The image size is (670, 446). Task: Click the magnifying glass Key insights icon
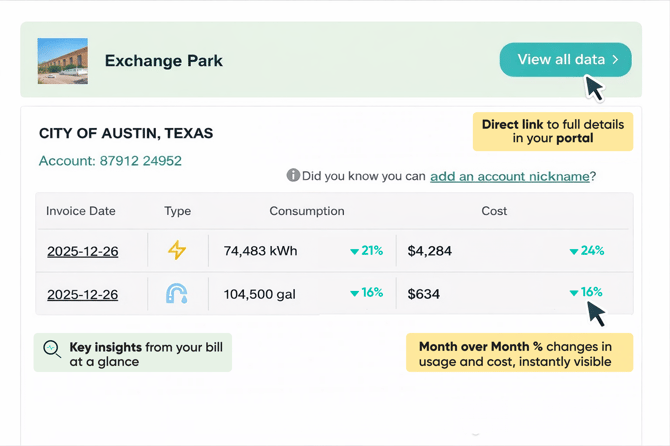point(52,351)
